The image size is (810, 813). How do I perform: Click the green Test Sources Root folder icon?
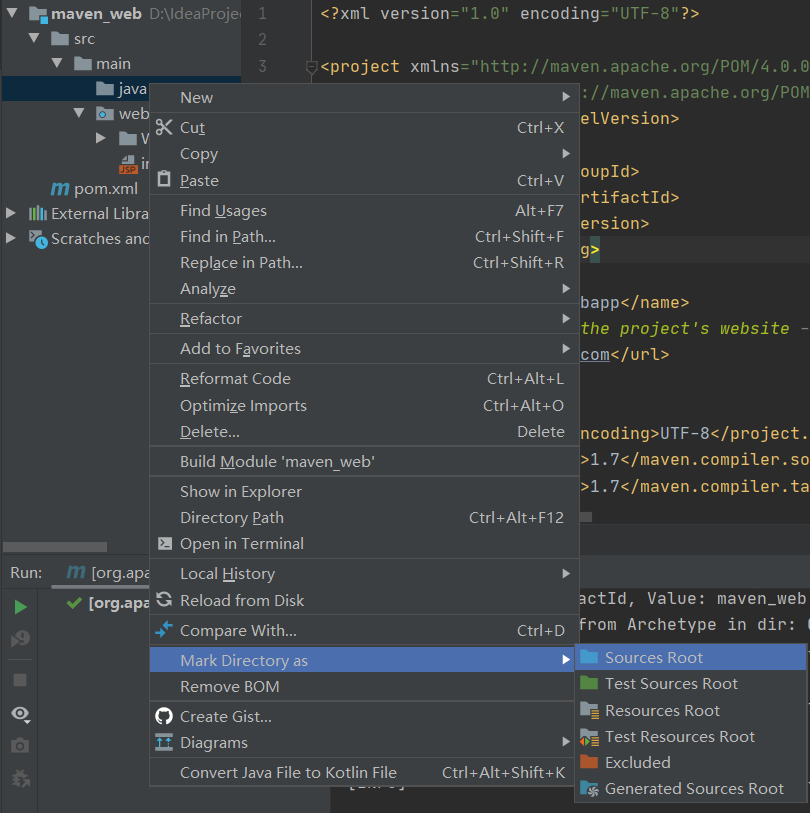click(589, 683)
